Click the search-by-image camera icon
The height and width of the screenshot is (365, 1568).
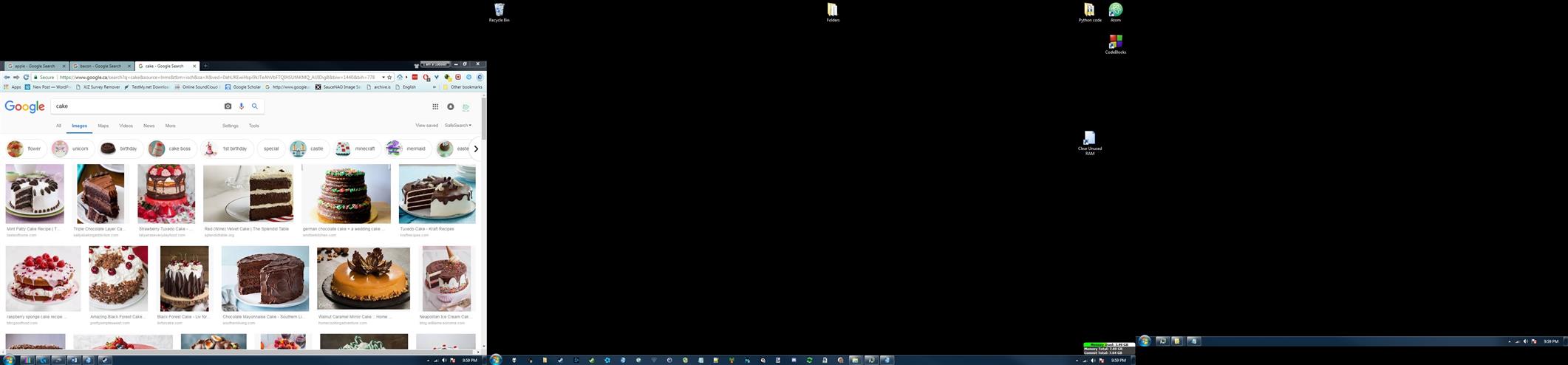(228, 106)
